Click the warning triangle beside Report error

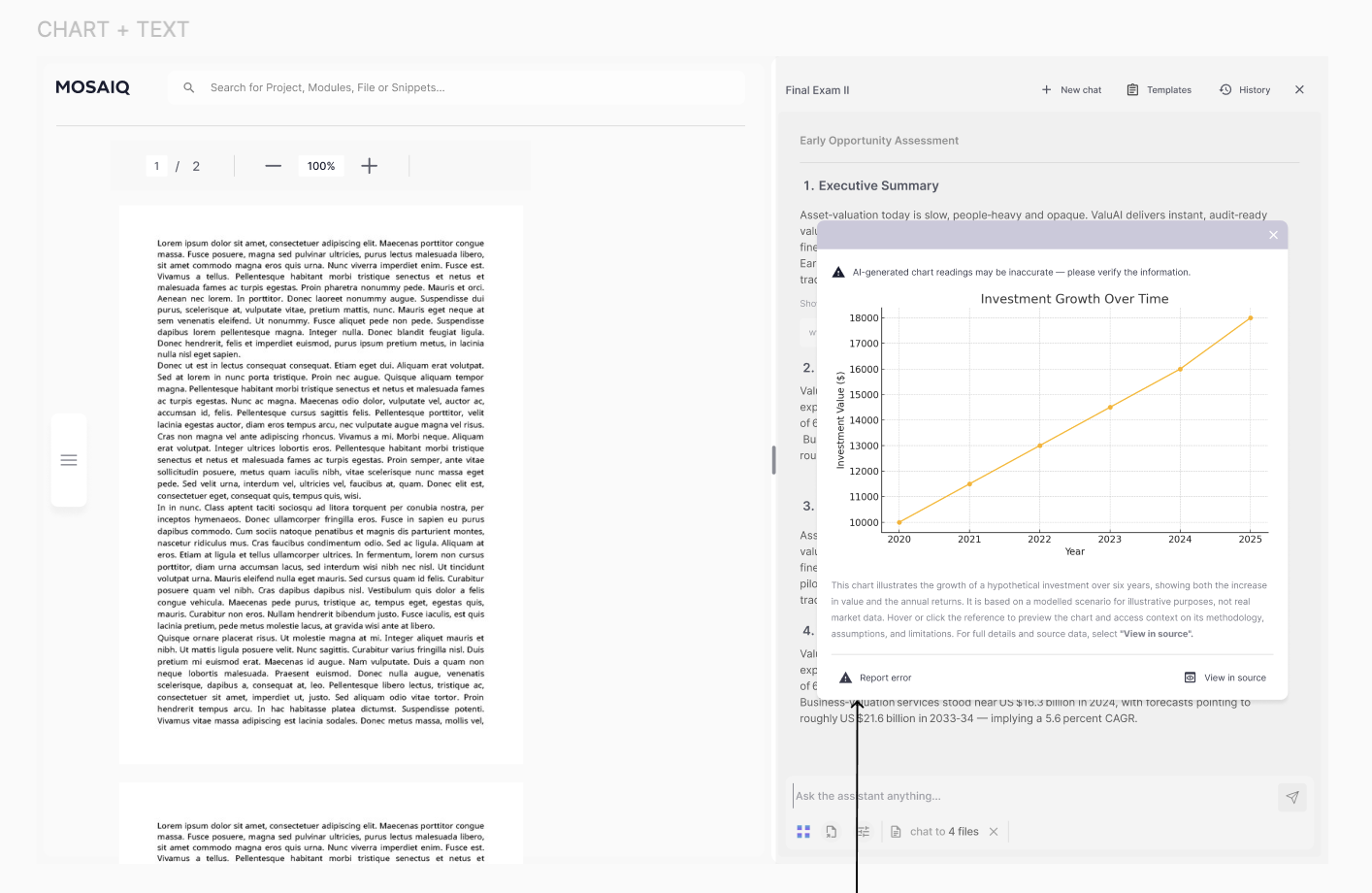coord(844,678)
